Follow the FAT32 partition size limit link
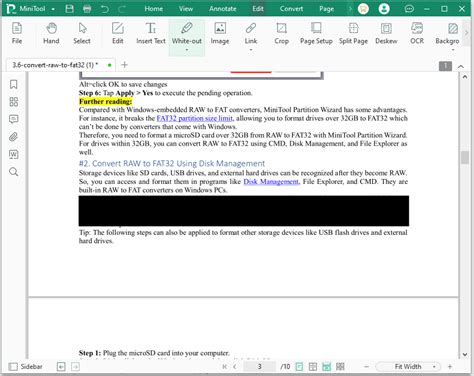The height and width of the screenshot is (376, 474). coord(195,118)
